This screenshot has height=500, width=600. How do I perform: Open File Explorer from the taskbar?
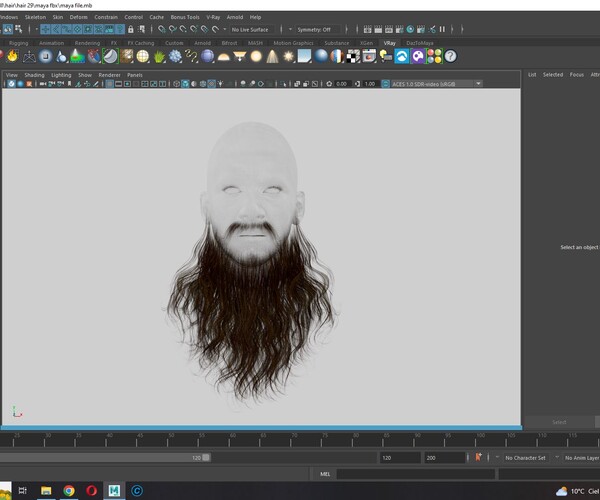point(46,490)
